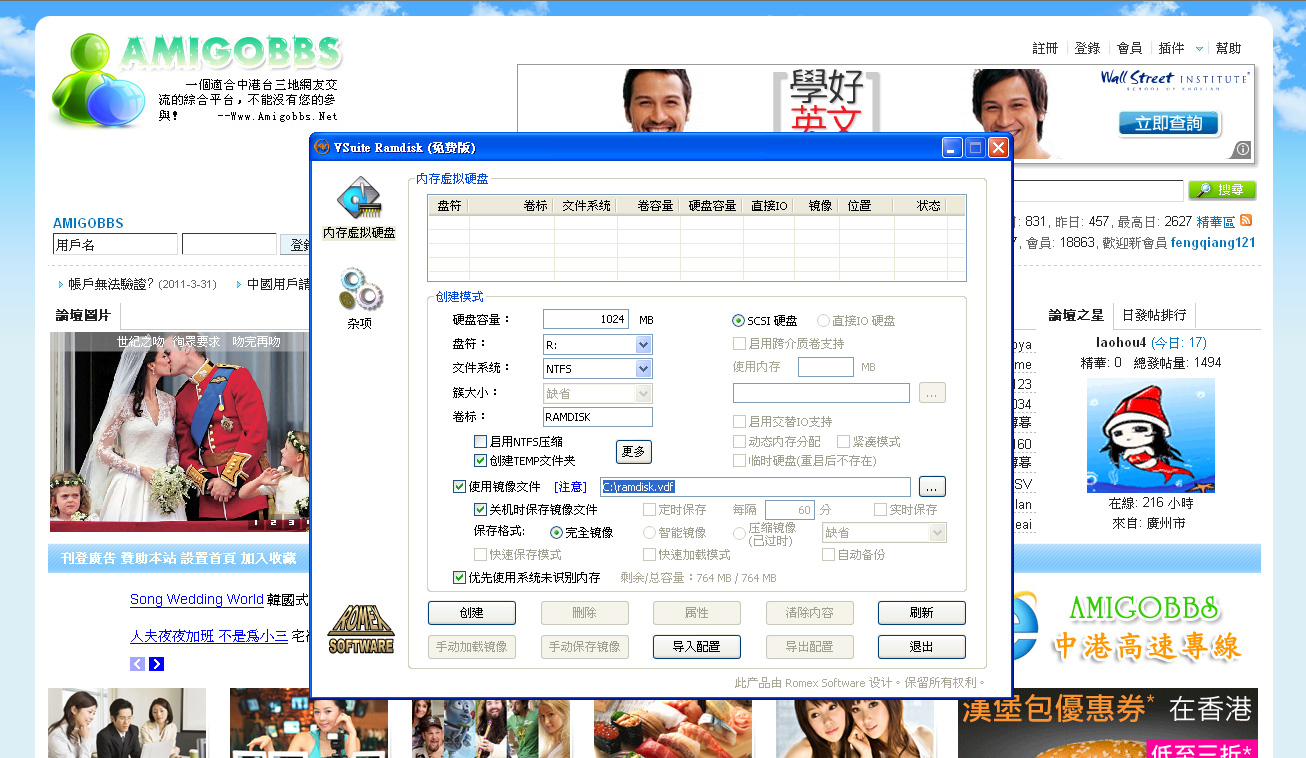
Task: Open the 文件系统 NTFS dropdown
Action: point(643,369)
